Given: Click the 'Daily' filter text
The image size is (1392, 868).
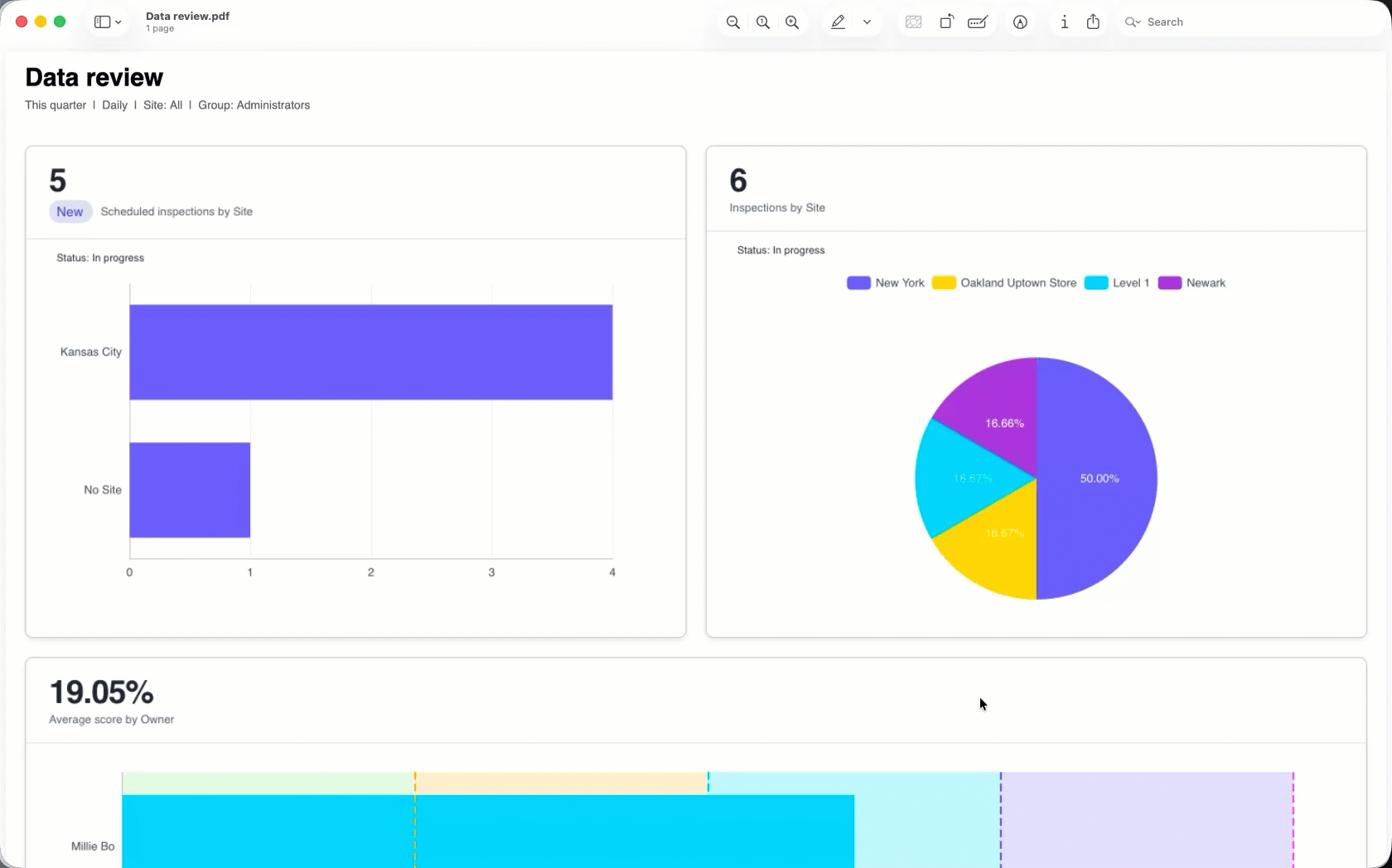Looking at the screenshot, I should tap(114, 105).
